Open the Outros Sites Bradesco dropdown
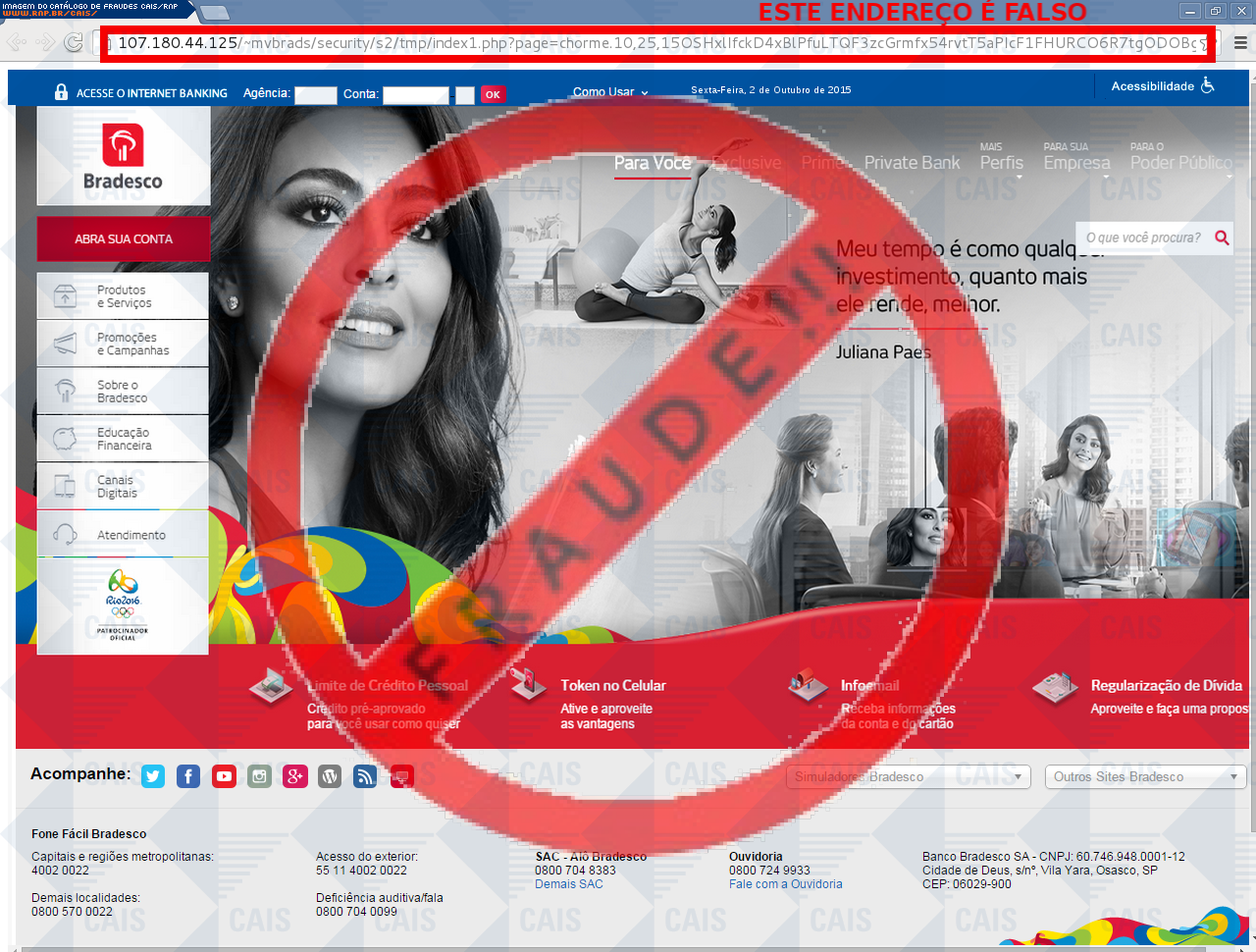The width and height of the screenshot is (1256, 952). click(x=1145, y=776)
